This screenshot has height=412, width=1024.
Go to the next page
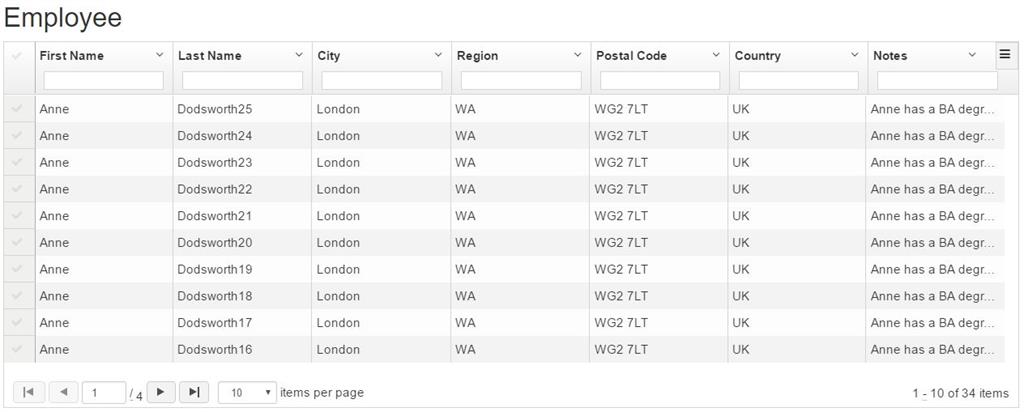[160, 392]
